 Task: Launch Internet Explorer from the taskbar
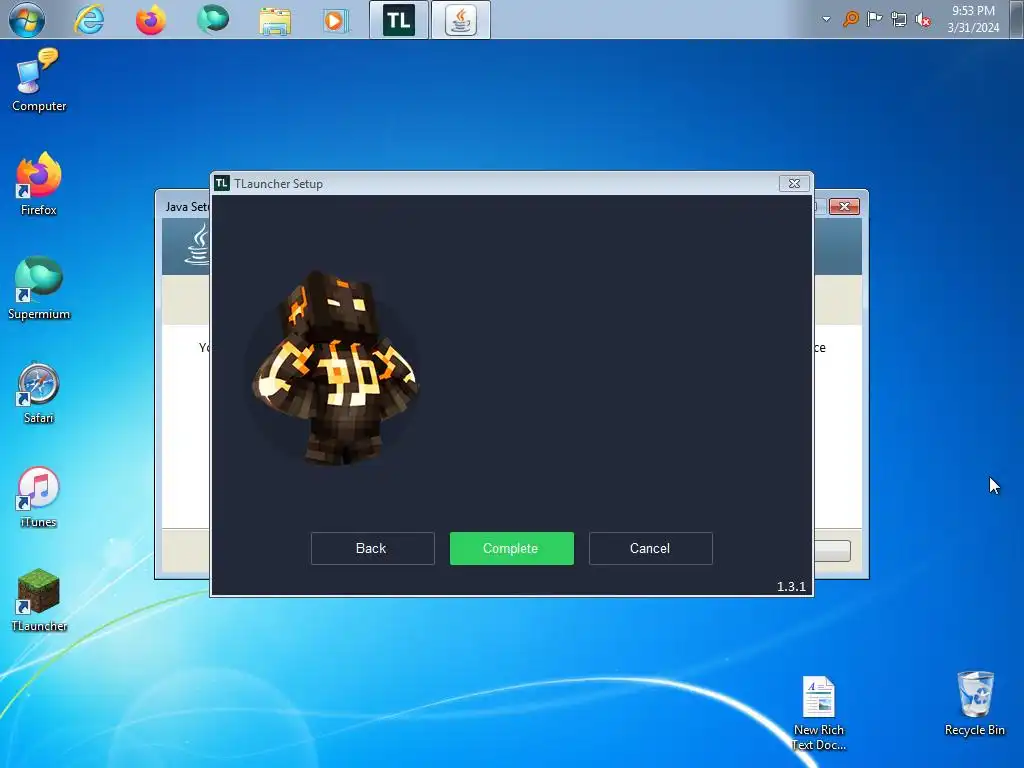click(x=89, y=20)
